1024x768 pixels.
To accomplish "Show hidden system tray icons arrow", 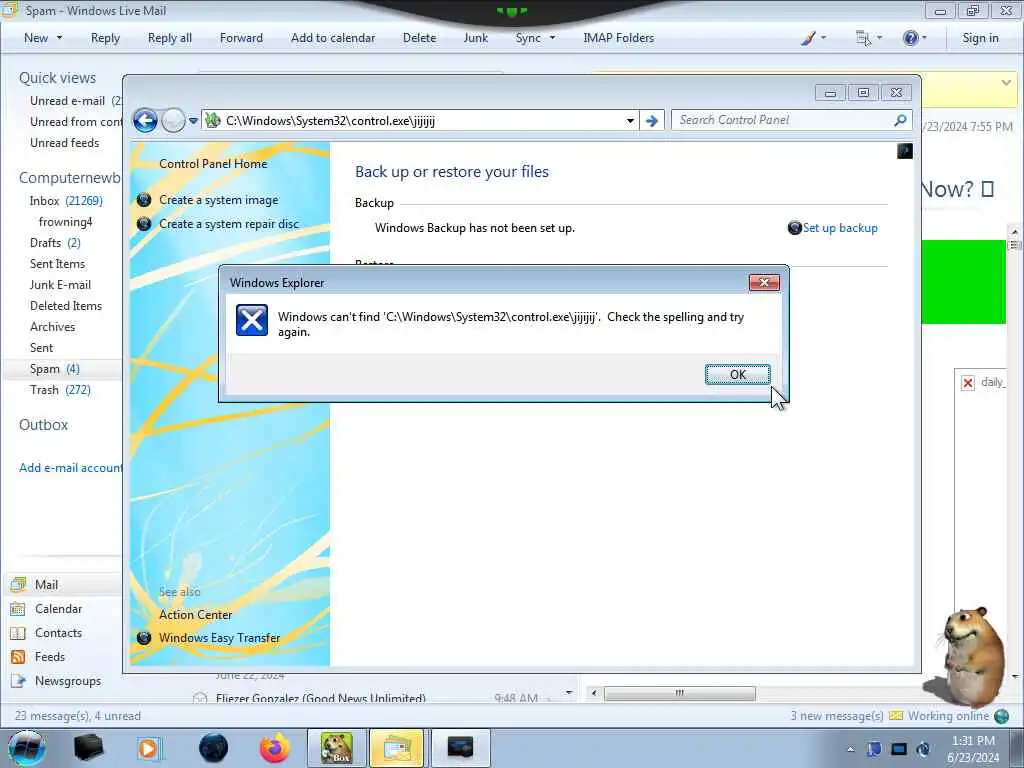I will tap(850, 750).
